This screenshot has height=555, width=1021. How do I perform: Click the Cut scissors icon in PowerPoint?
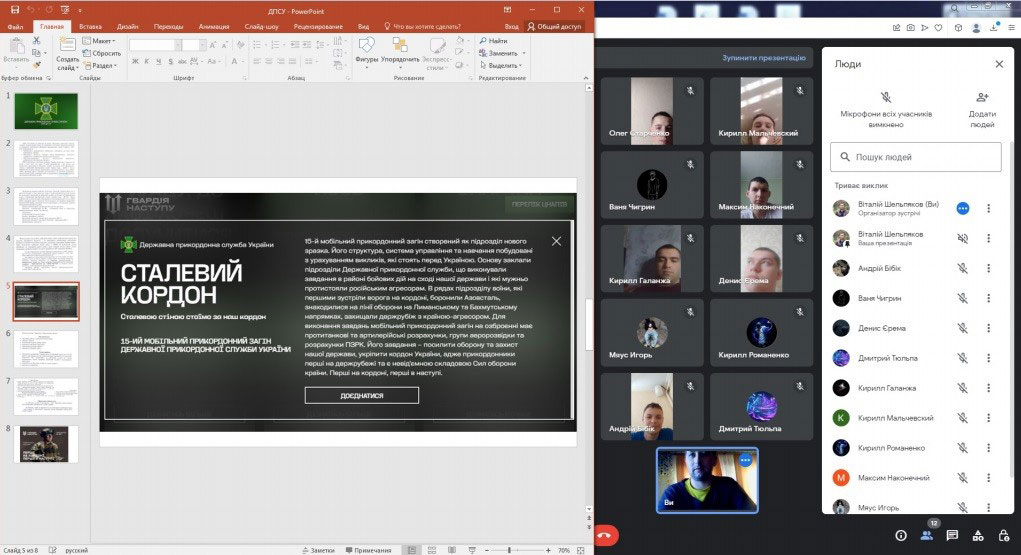(x=36, y=40)
